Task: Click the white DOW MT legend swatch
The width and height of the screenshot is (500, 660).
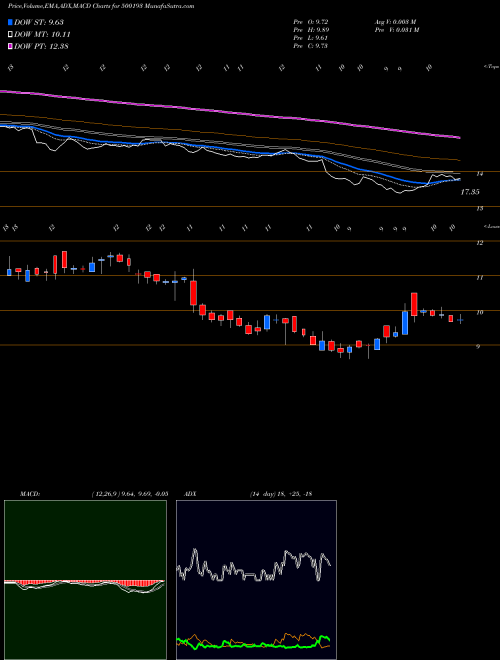Action: [x=11, y=35]
